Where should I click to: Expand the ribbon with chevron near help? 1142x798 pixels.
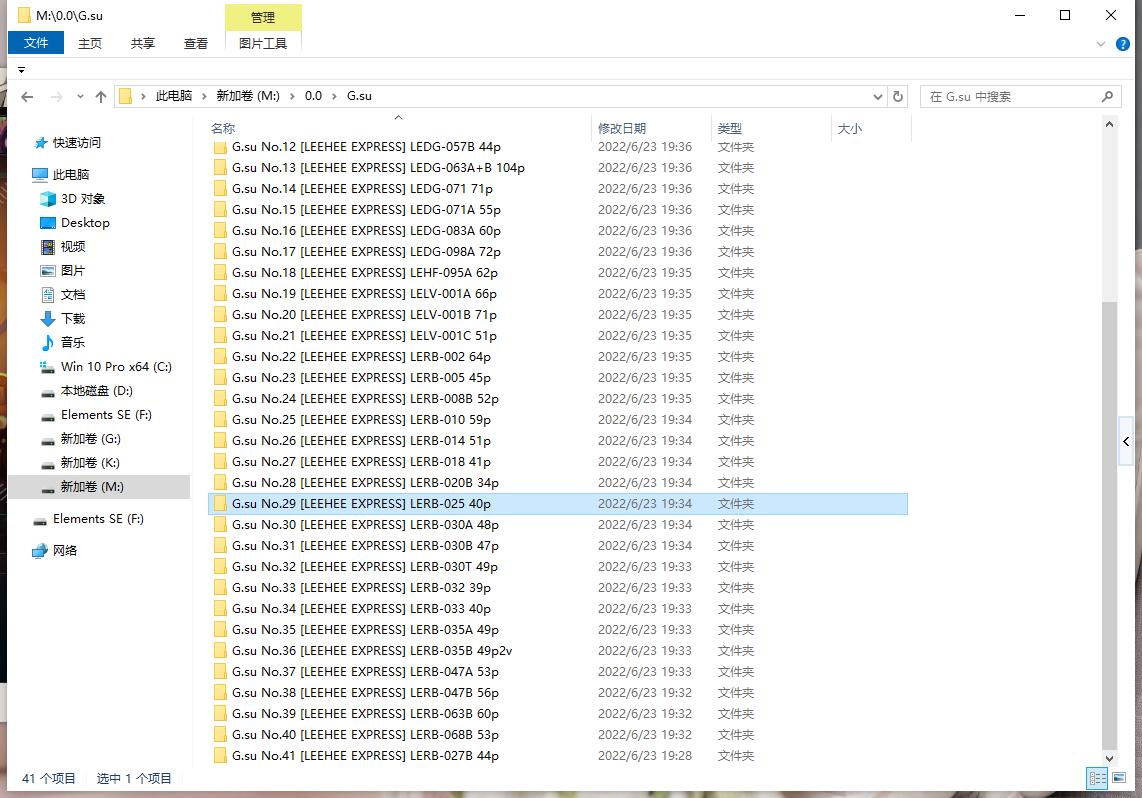pos(1100,44)
